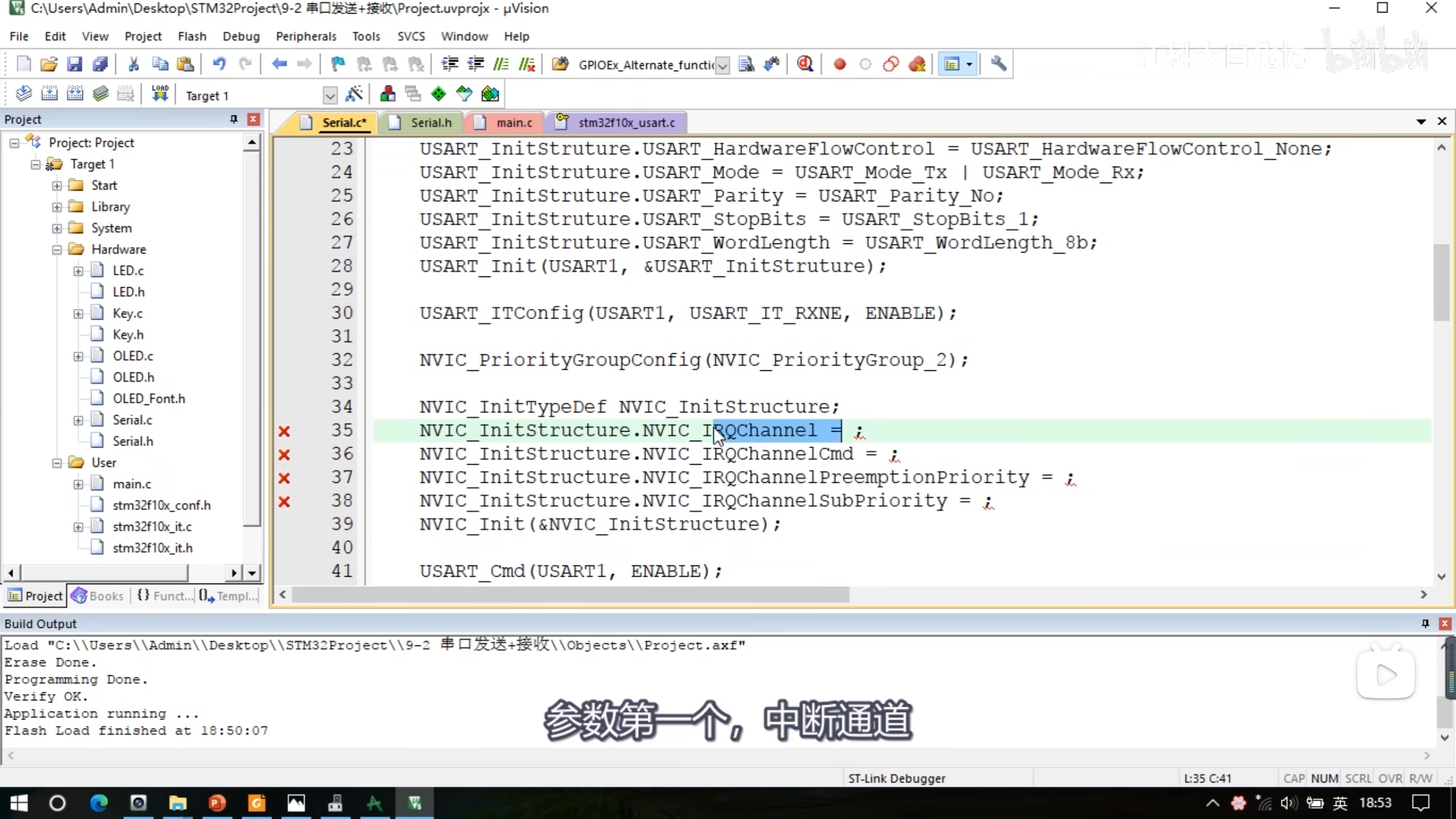This screenshot has height=819, width=1456.
Task: Click the Download LOAD icon
Action: (160, 94)
